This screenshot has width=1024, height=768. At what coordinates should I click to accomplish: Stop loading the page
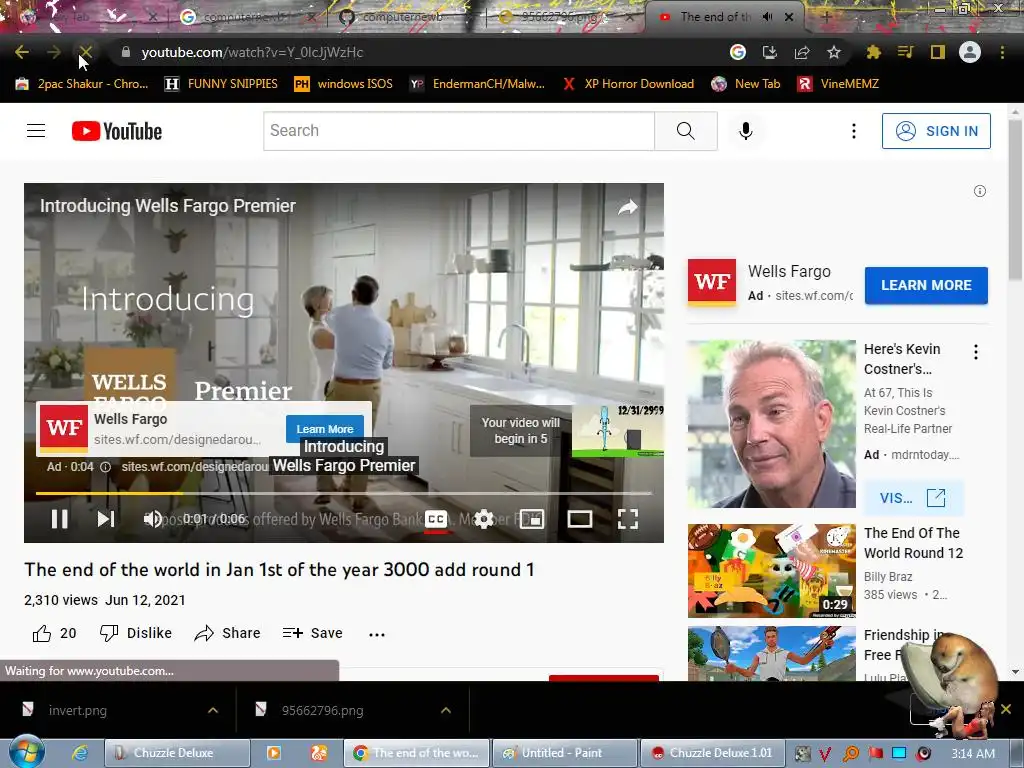[85, 52]
